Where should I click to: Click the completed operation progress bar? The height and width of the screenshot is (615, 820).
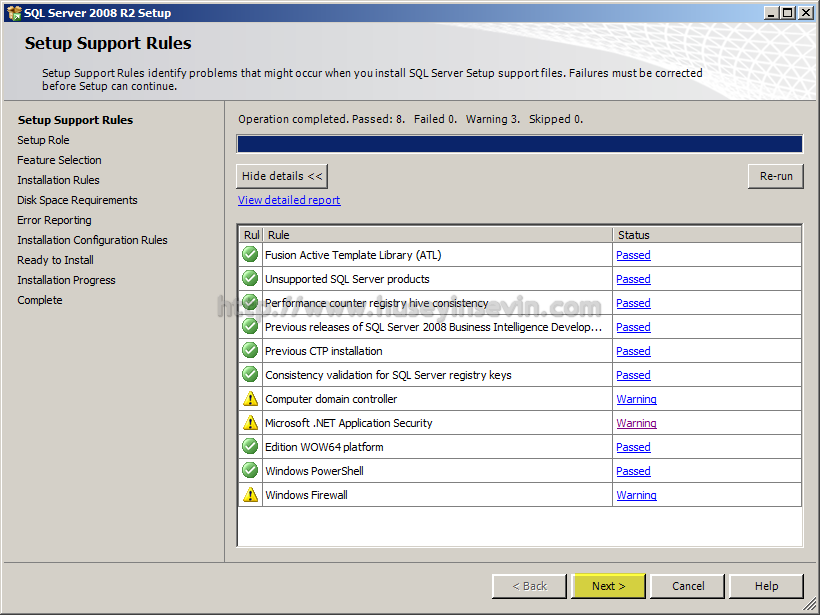point(519,144)
